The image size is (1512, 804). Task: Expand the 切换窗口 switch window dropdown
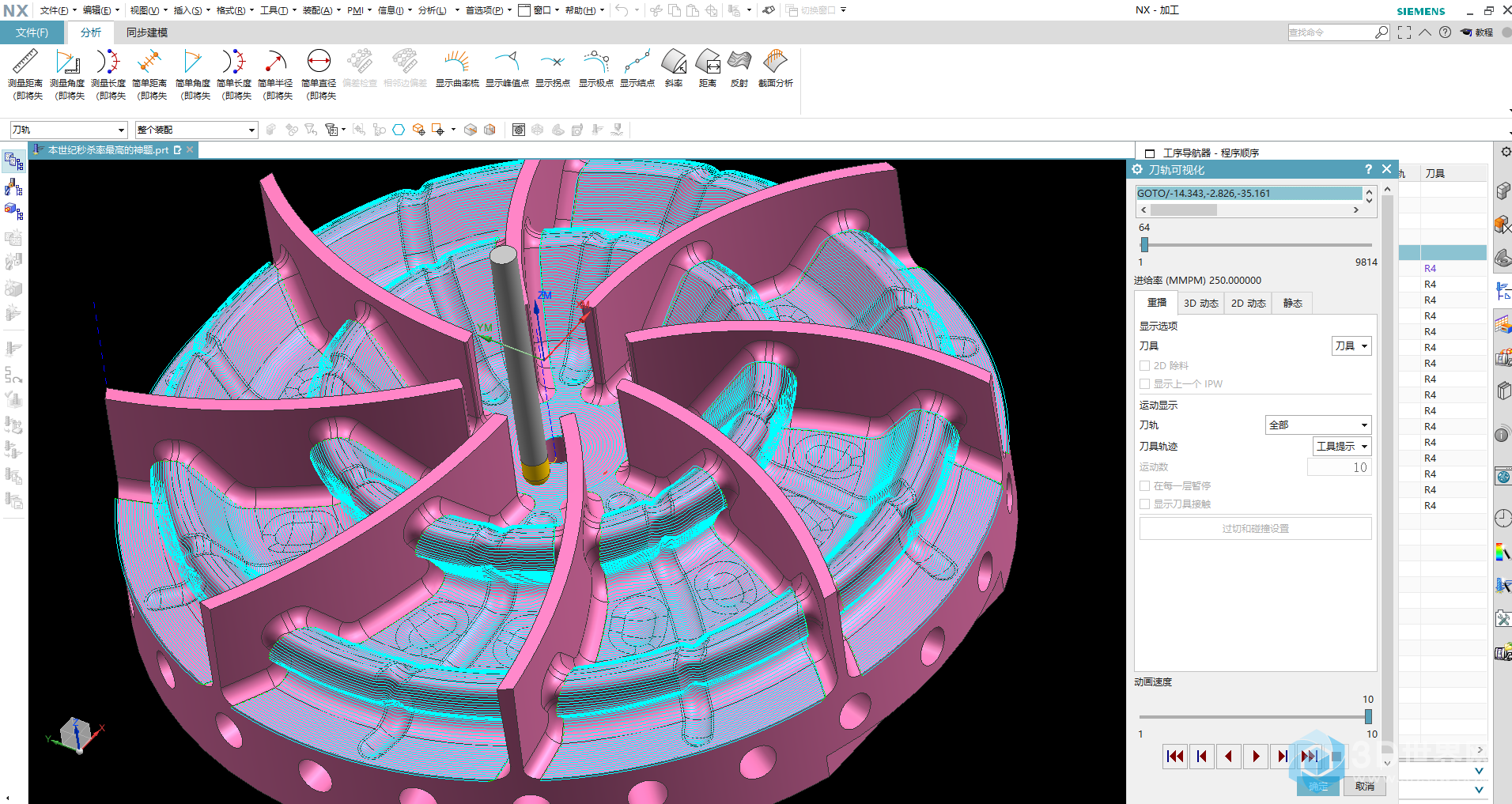[x=843, y=10]
